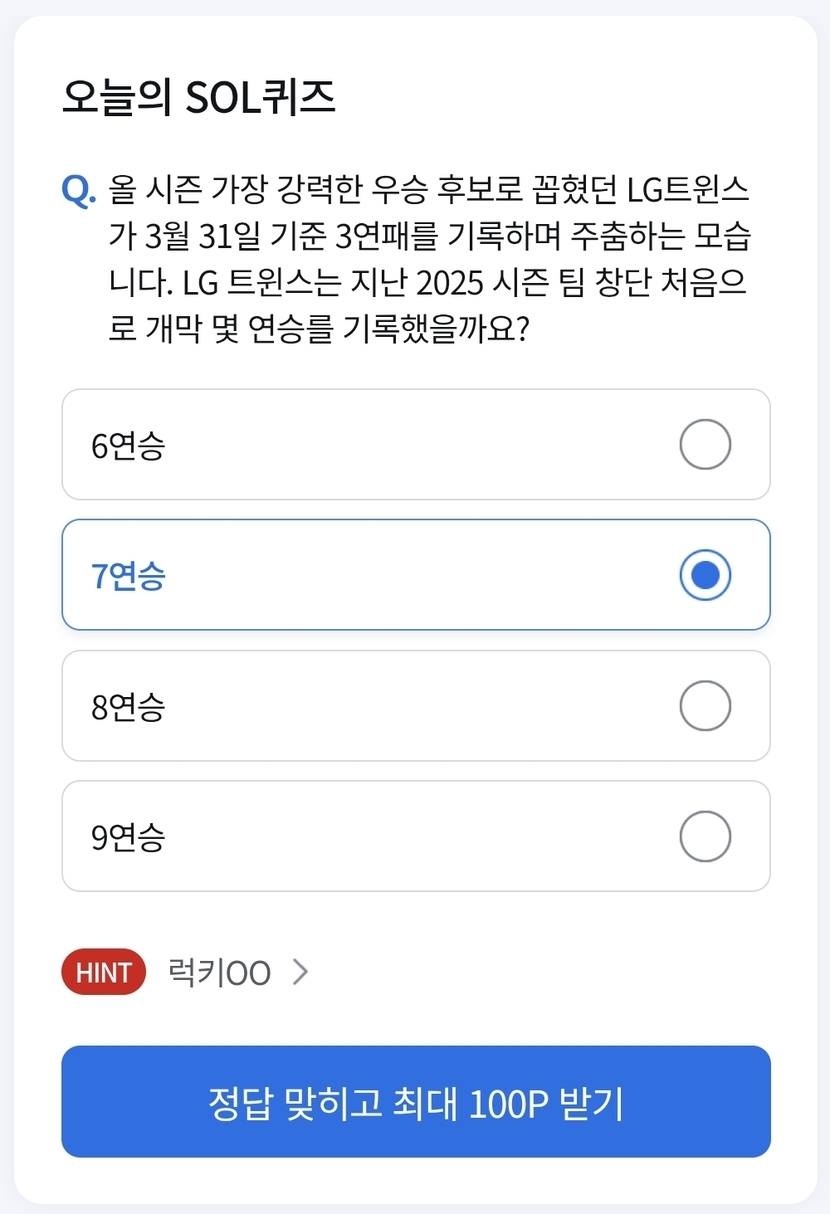Click the 오늘의 SOL퀴즈 heading
The image size is (830, 1214).
[198, 98]
